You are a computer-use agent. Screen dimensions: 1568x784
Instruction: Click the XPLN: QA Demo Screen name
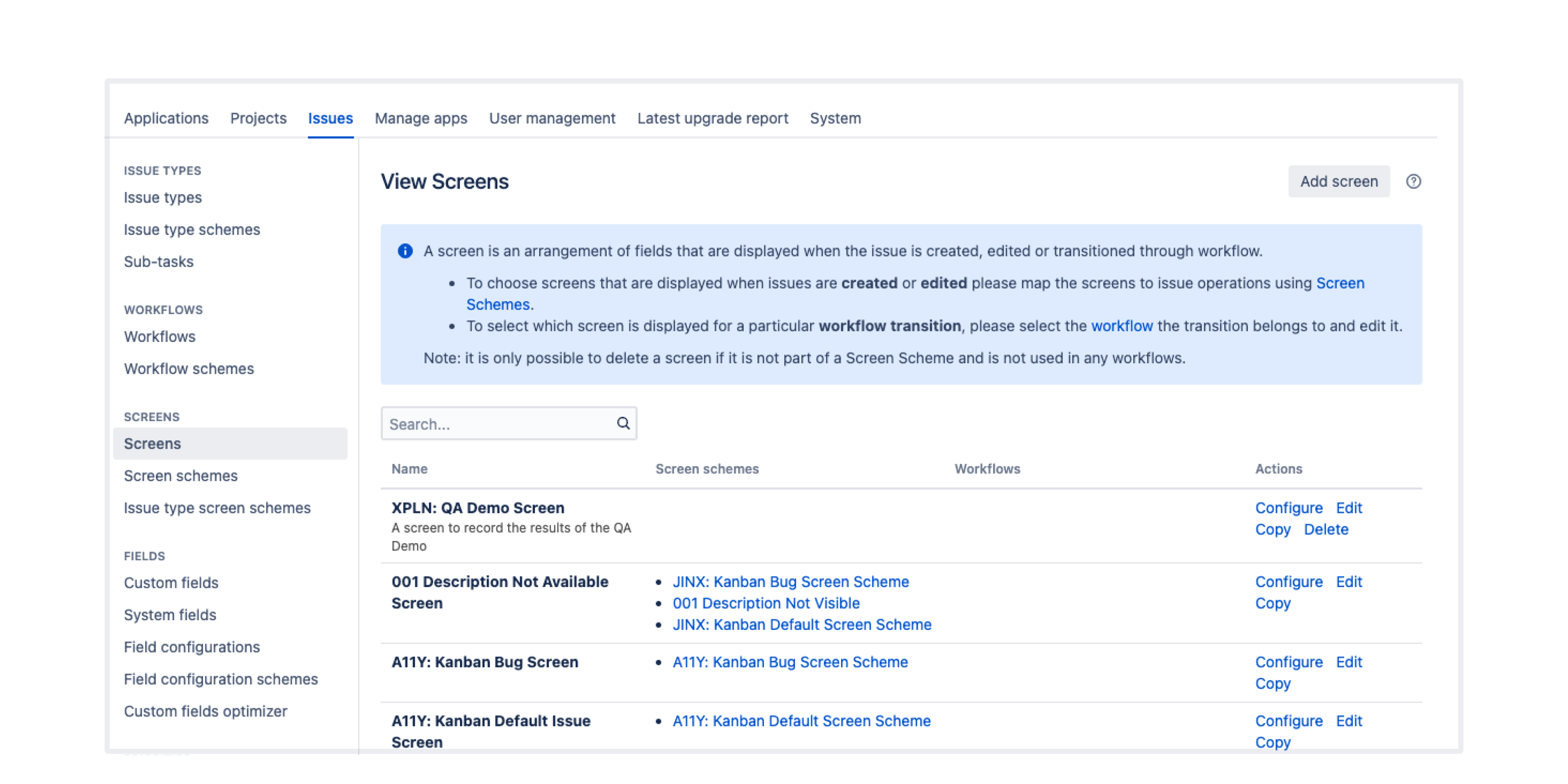tap(477, 508)
